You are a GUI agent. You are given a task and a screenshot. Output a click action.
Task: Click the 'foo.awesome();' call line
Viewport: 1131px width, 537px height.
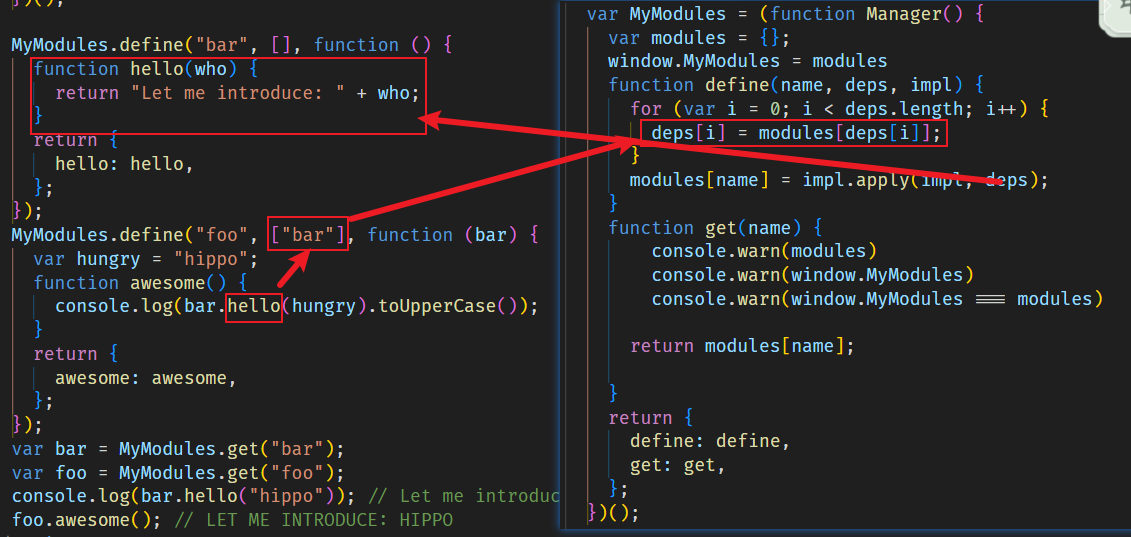tap(85, 520)
